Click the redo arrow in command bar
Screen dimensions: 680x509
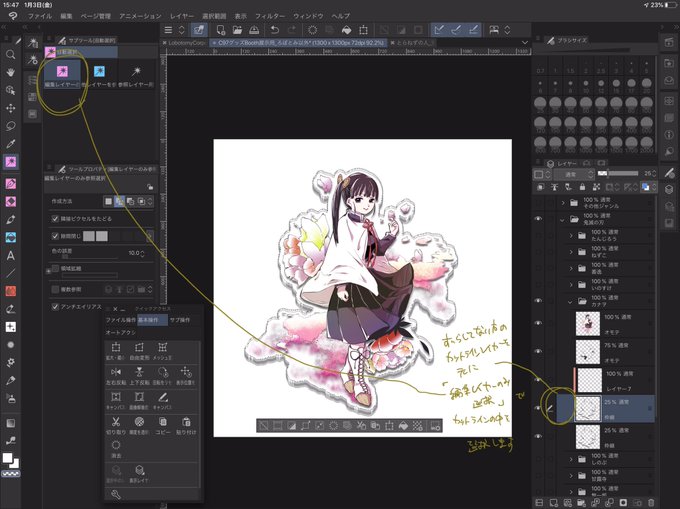pos(291,29)
